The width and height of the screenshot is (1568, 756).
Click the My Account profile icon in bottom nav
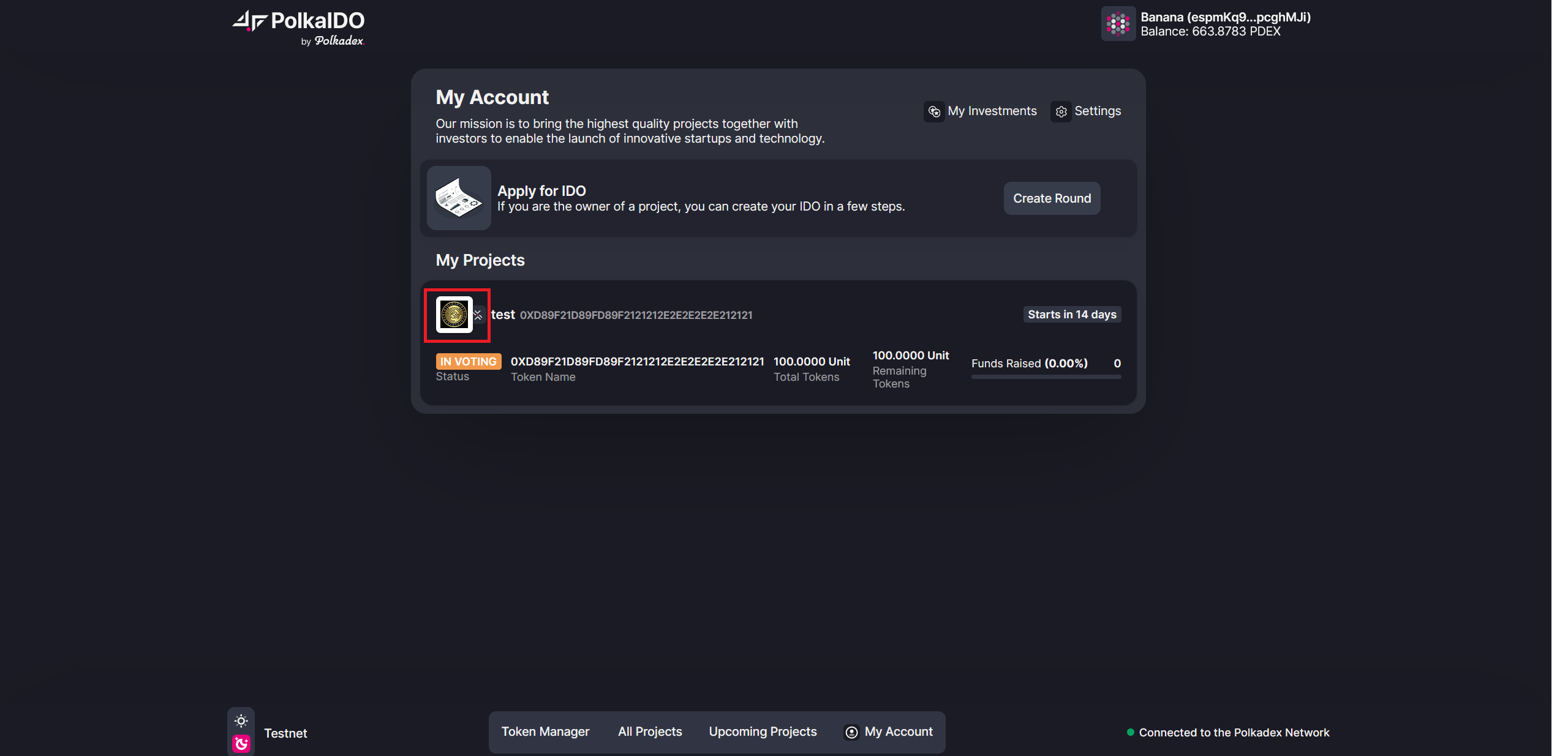(851, 732)
